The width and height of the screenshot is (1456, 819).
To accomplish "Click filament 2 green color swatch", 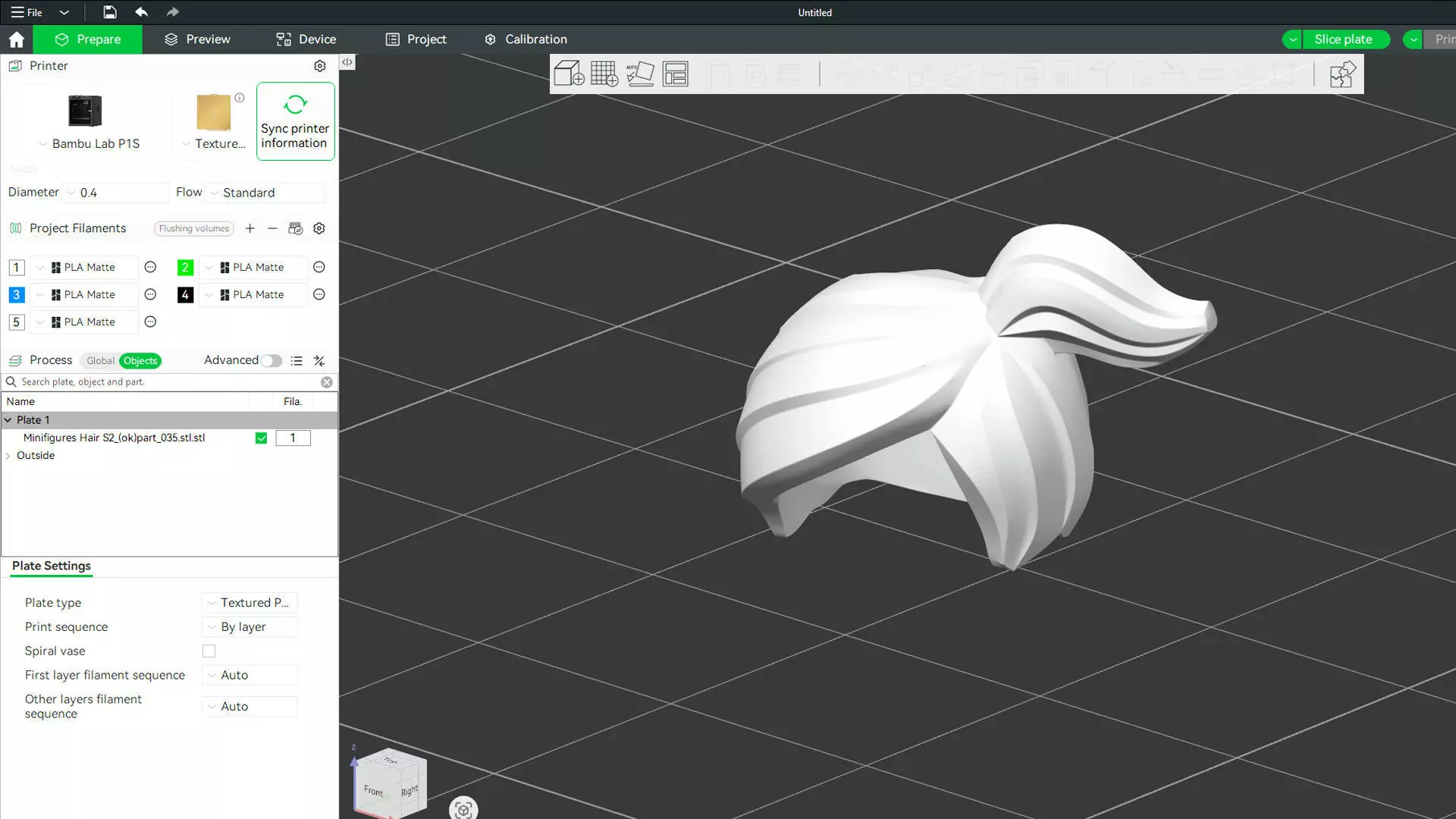I will coord(185,267).
